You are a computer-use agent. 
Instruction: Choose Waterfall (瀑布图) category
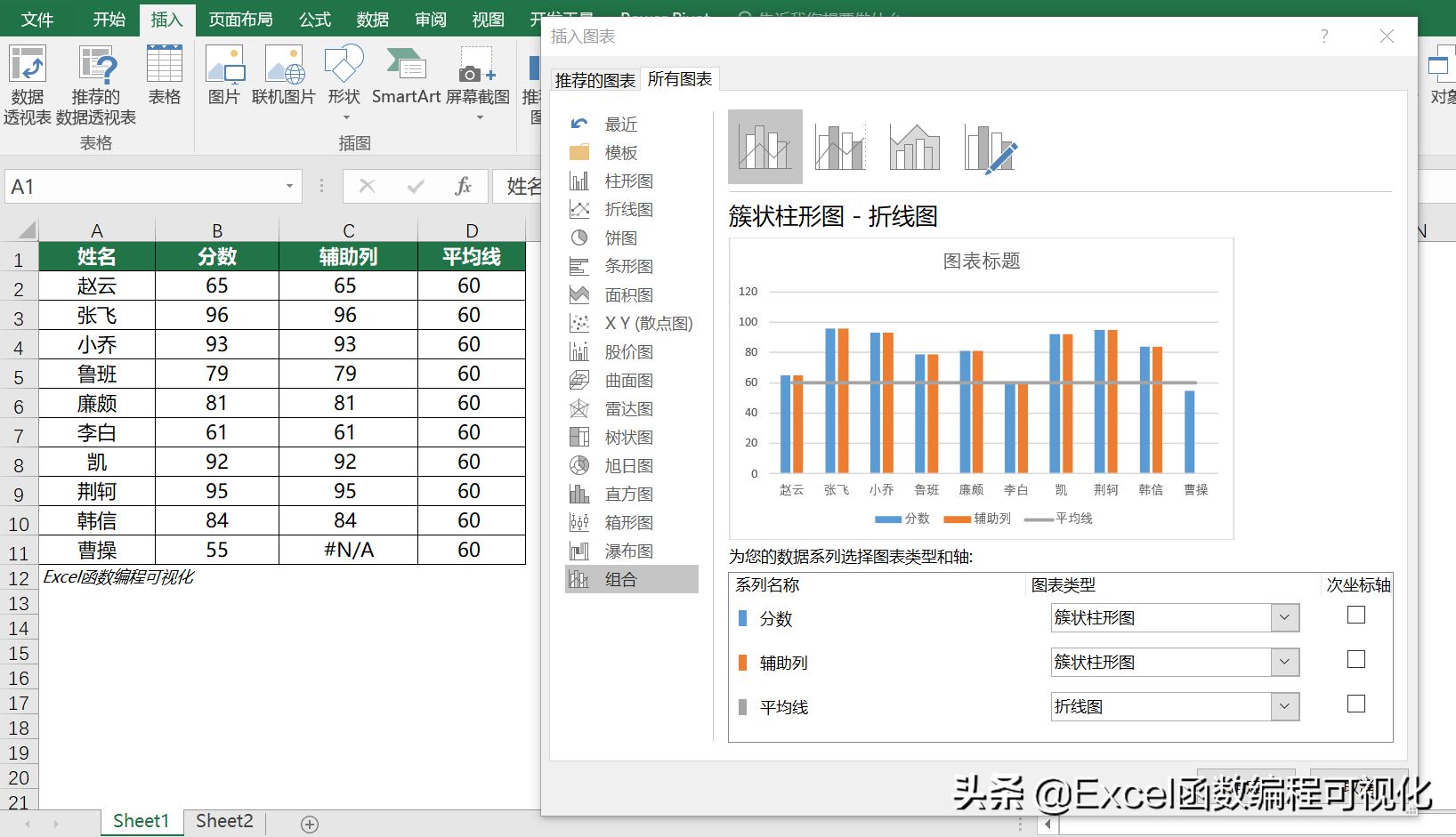(x=632, y=551)
